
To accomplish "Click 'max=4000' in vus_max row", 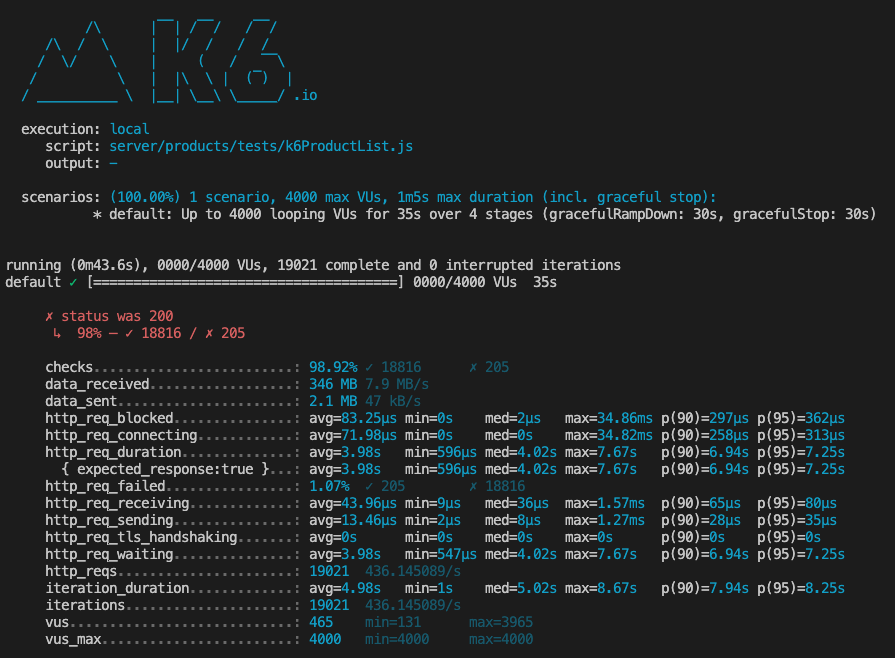I will (x=501, y=640).
